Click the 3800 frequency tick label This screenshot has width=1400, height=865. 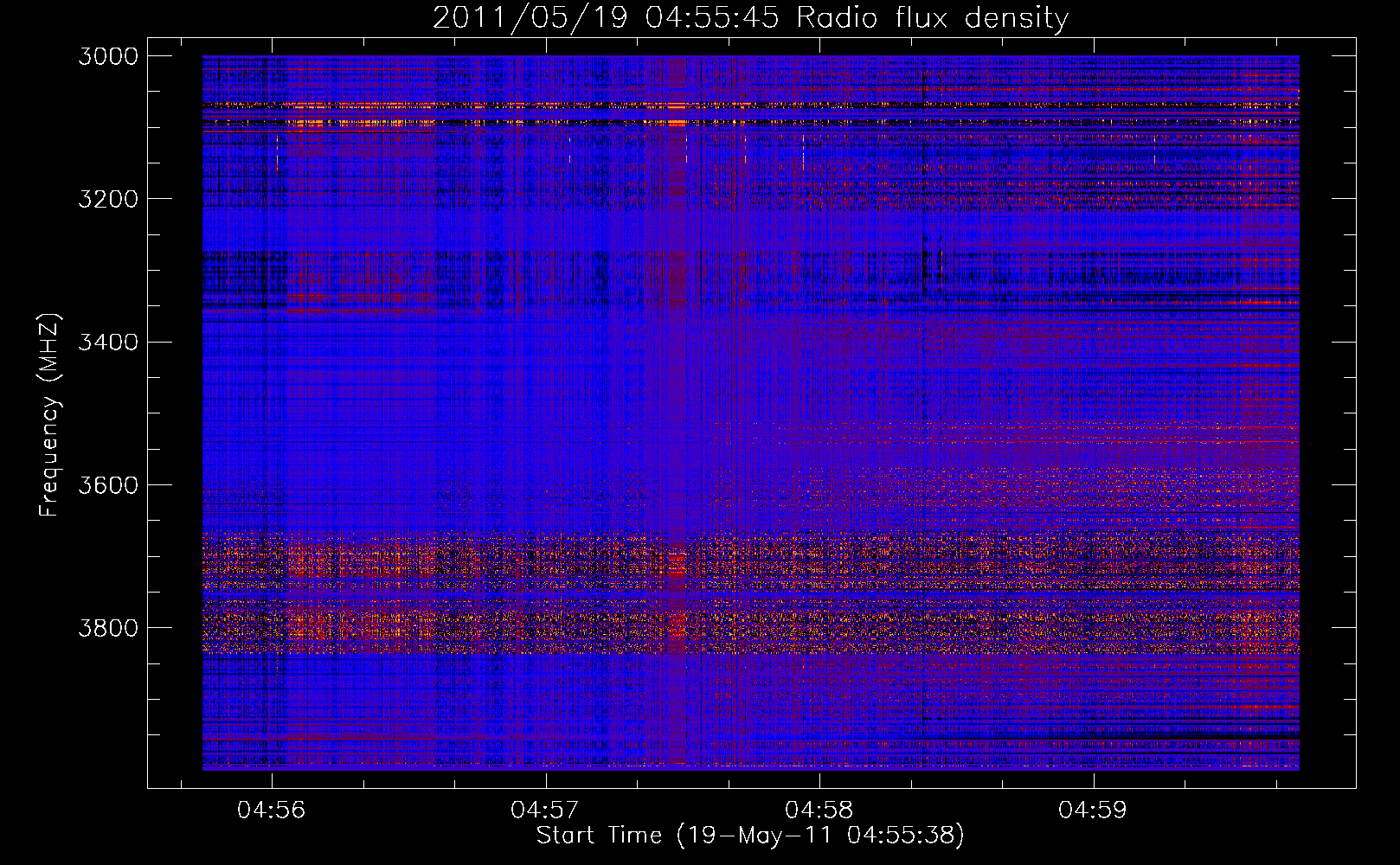tap(108, 627)
